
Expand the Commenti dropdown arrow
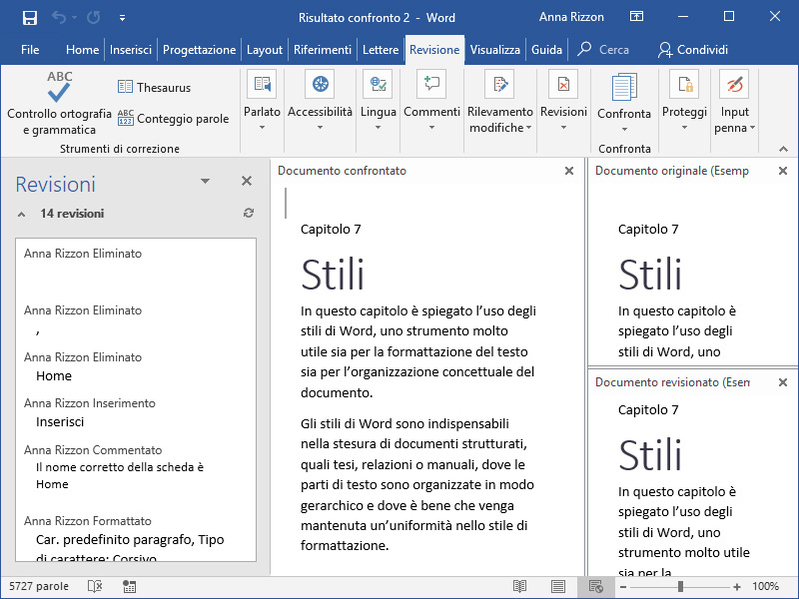click(x=432, y=127)
